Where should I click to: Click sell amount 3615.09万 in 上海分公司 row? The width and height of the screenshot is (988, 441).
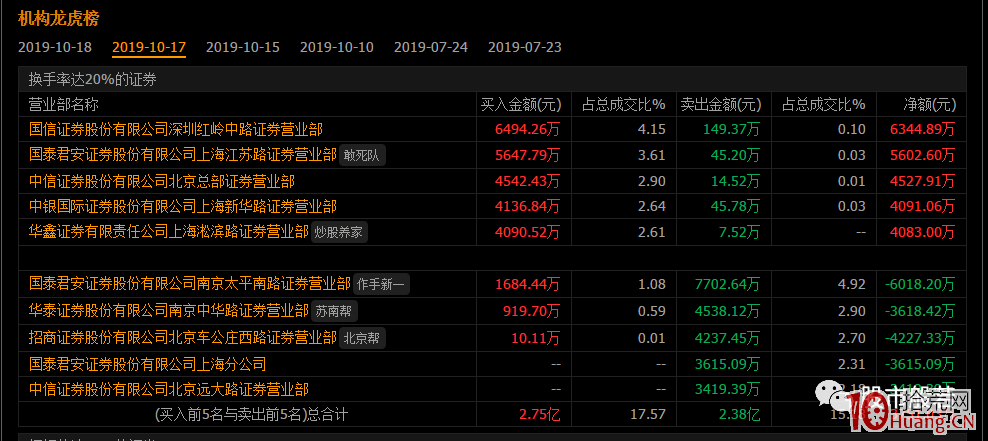(727, 364)
